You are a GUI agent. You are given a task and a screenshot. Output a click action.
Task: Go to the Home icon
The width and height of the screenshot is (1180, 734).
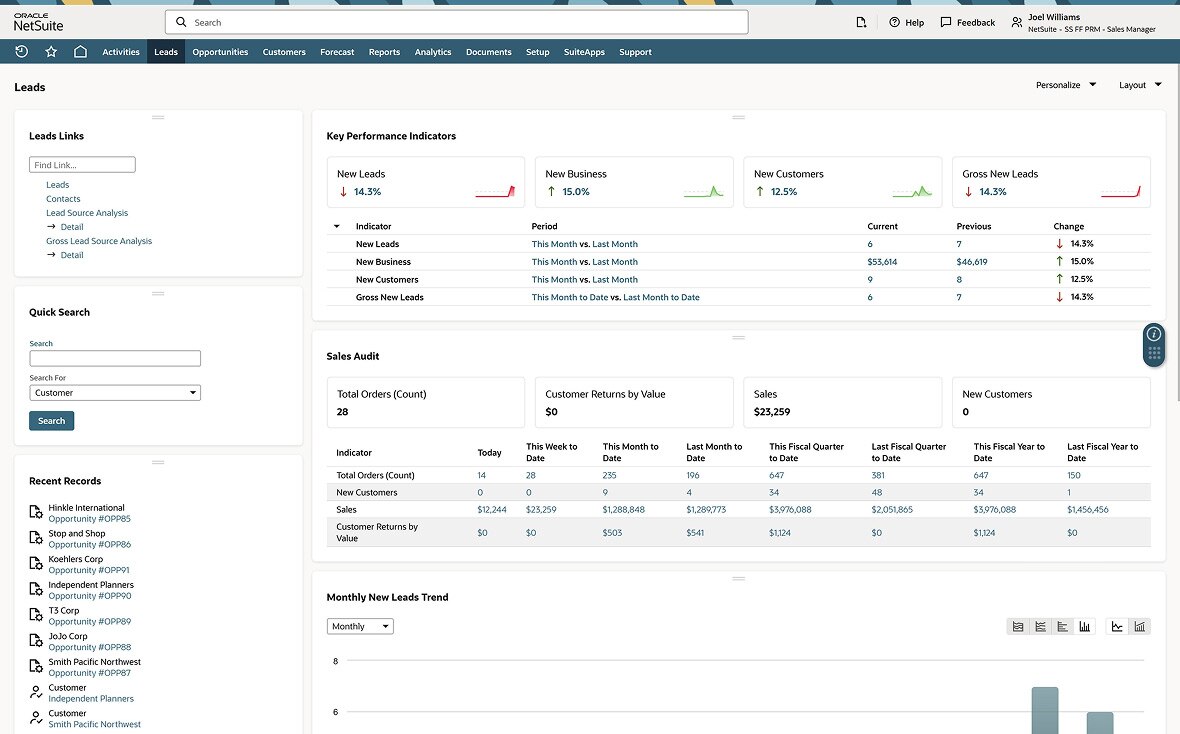coord(80,52)
